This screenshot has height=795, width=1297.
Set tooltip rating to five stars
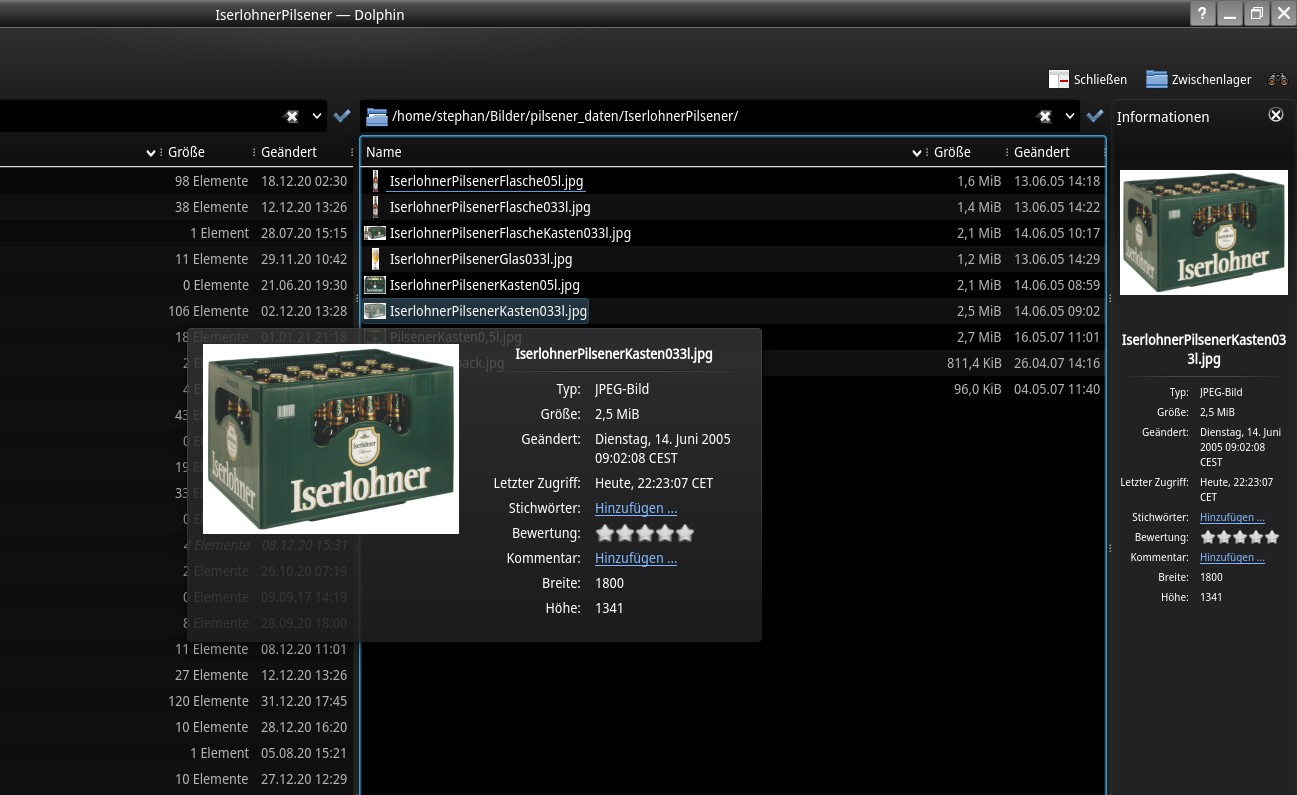685,533
